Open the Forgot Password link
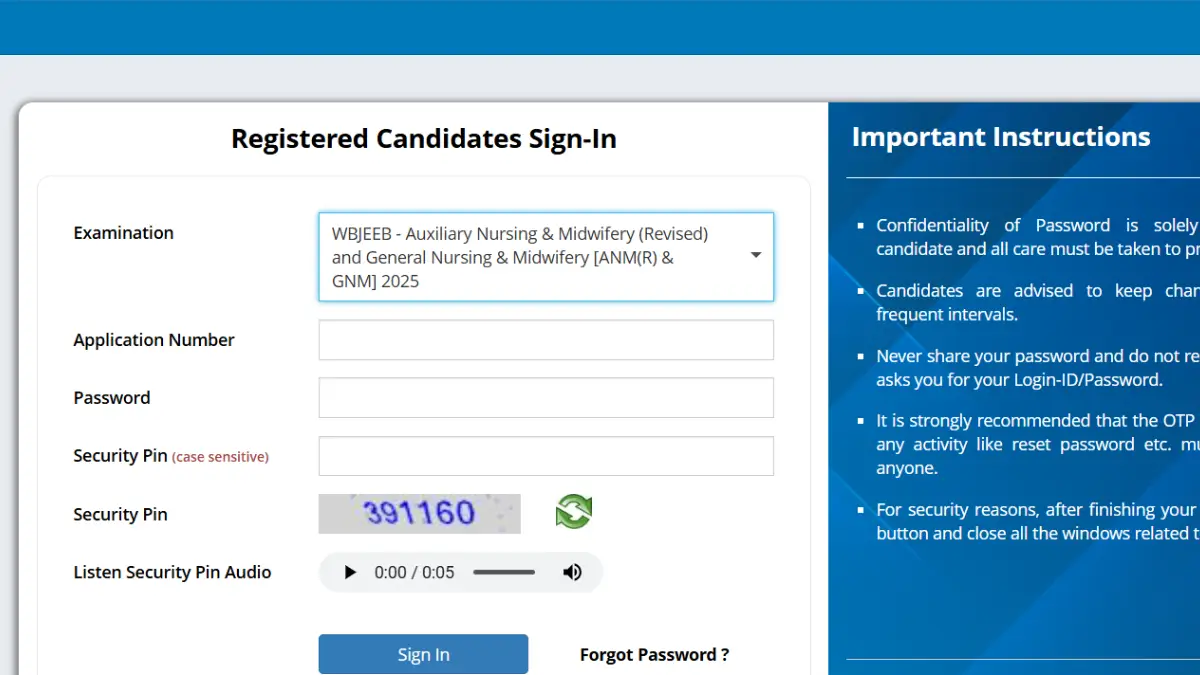 click(654, 655)
